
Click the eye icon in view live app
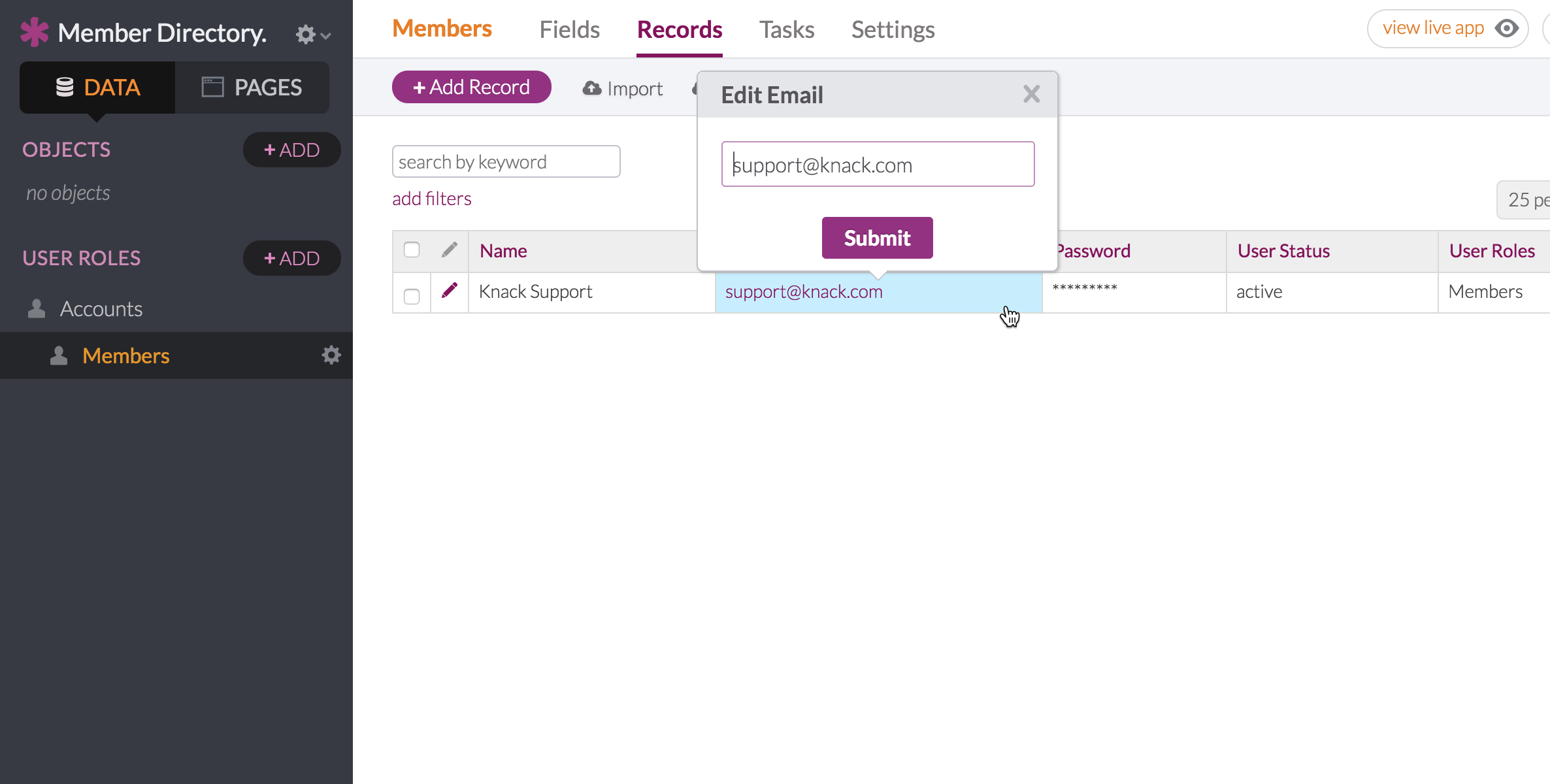pyautogui.click(x=1508, y=28)
